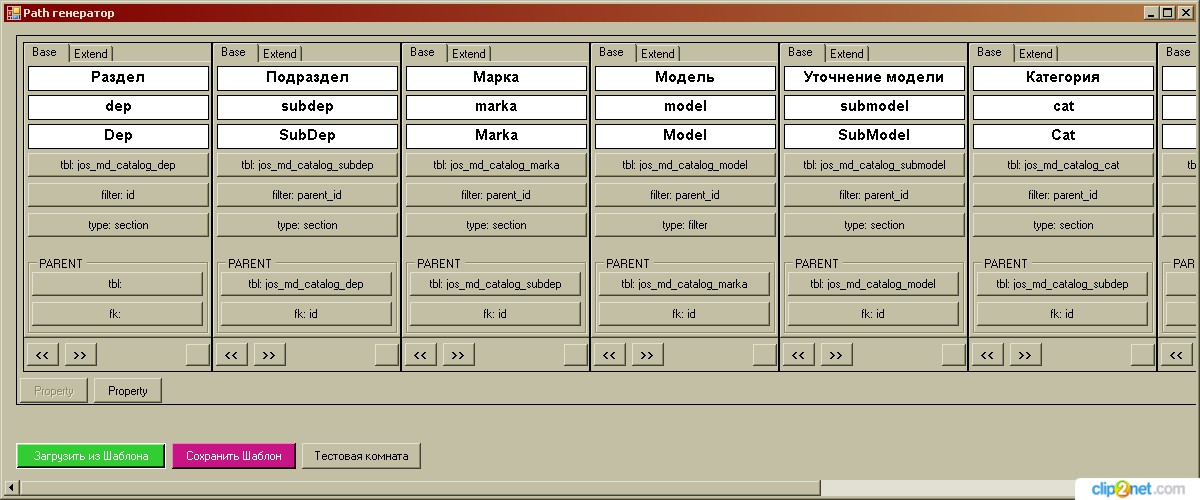Click empty PARENT fk: button in Раздел
Viewport: 1200px width, 500px height.
click(x=117, y=314)
